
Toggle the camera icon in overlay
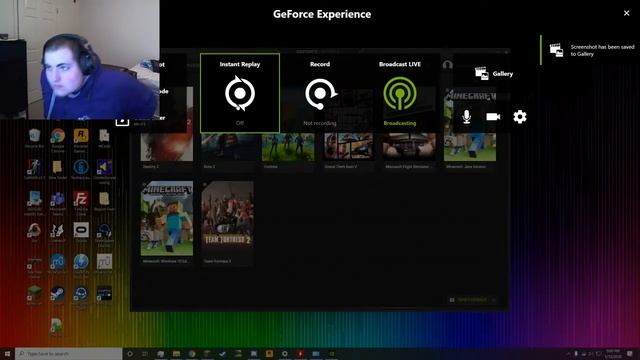coord(493,117)
